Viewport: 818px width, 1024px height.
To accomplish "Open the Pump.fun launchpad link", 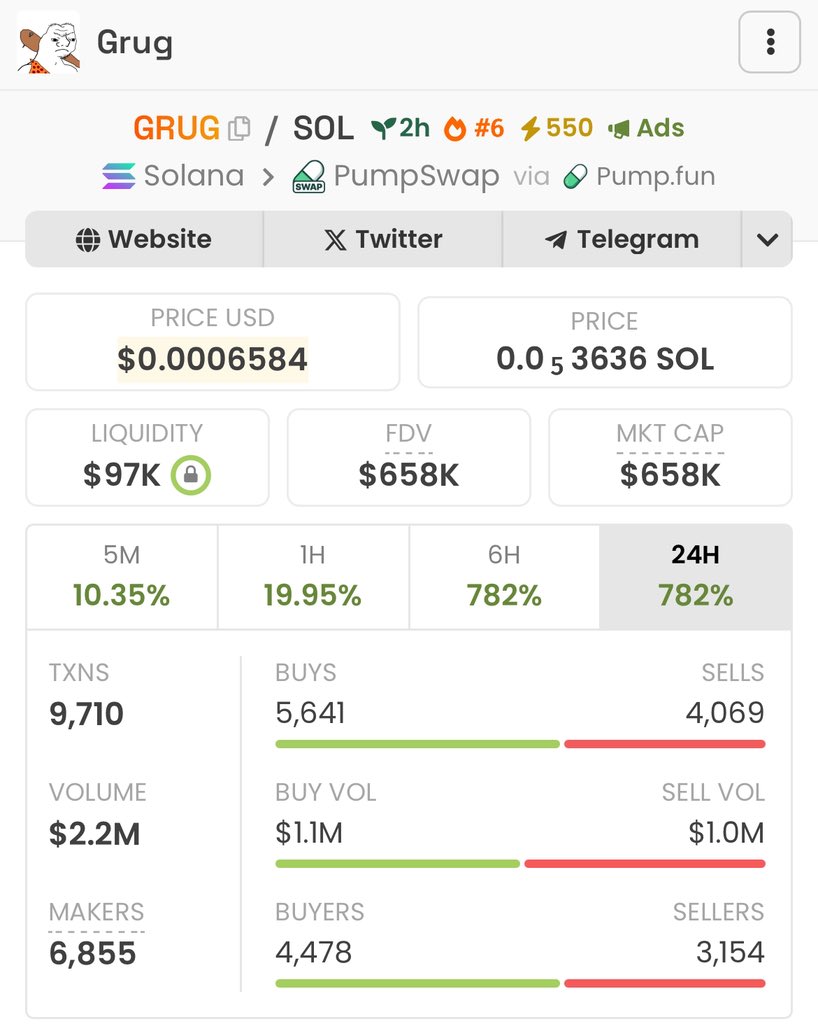I will coord(639,176).
